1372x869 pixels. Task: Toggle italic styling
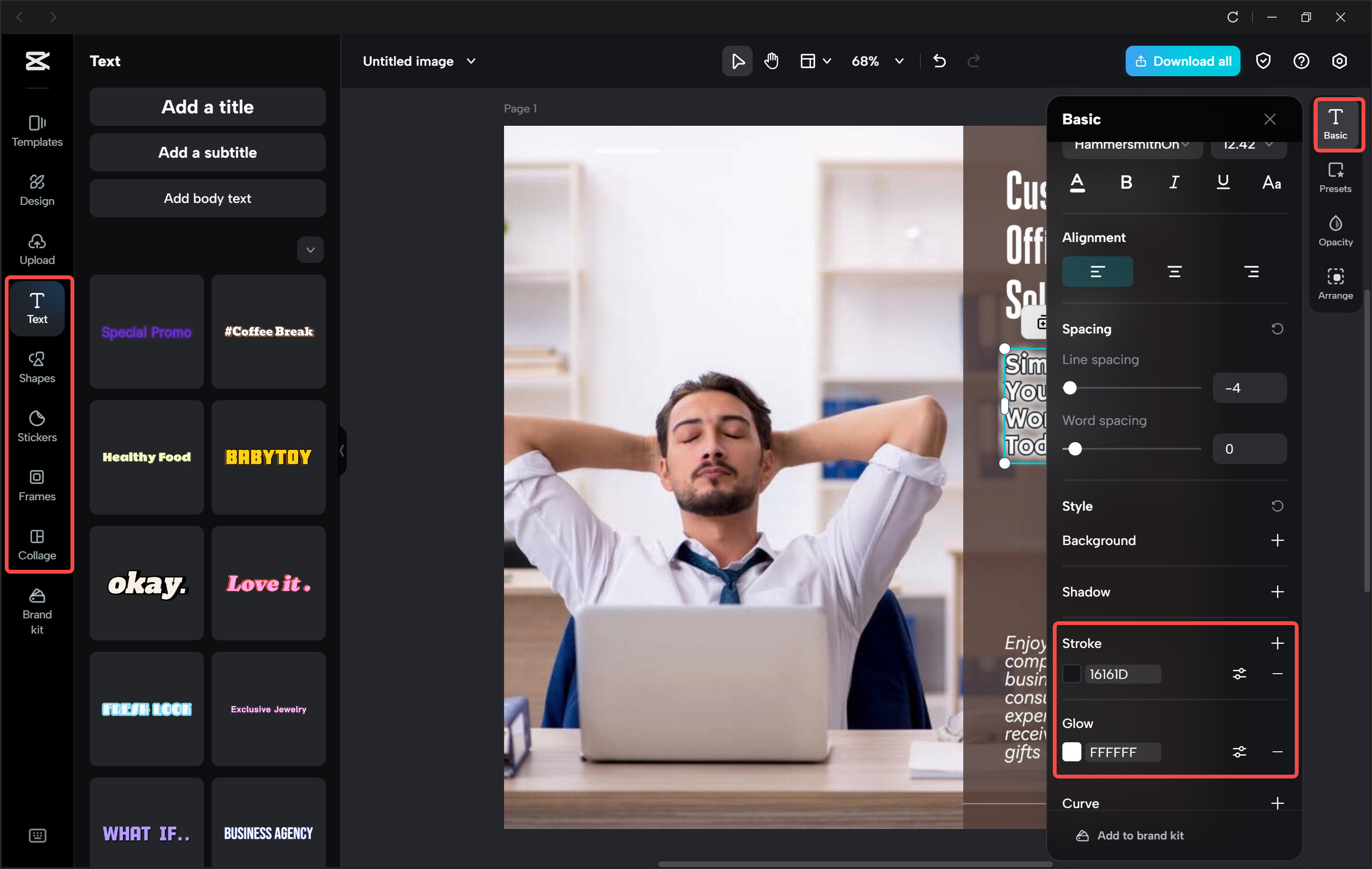[x=1174, y=182]
